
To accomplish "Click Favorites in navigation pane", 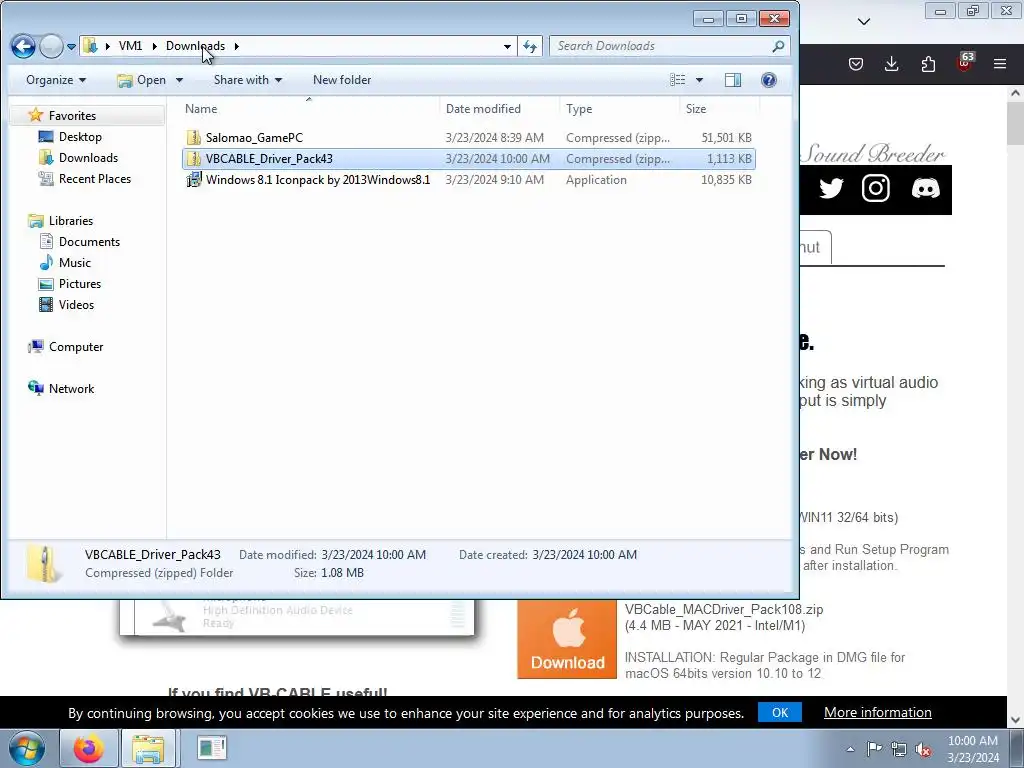I will (72, 116).
